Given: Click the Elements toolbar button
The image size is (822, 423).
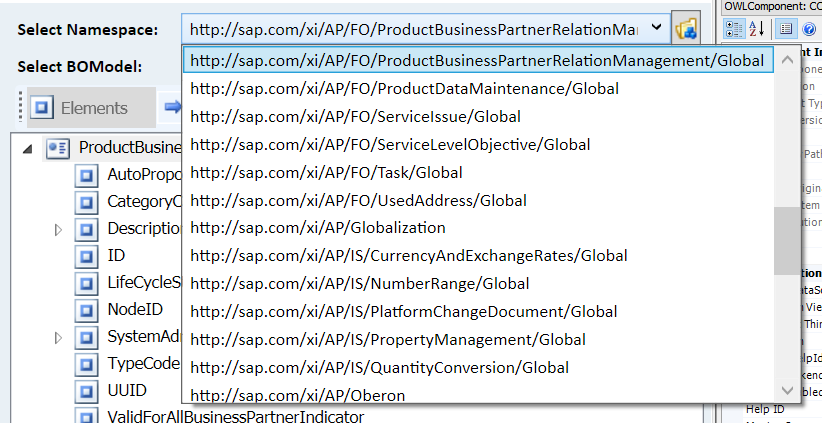Looking at the screenshot, I should (91, 108).
